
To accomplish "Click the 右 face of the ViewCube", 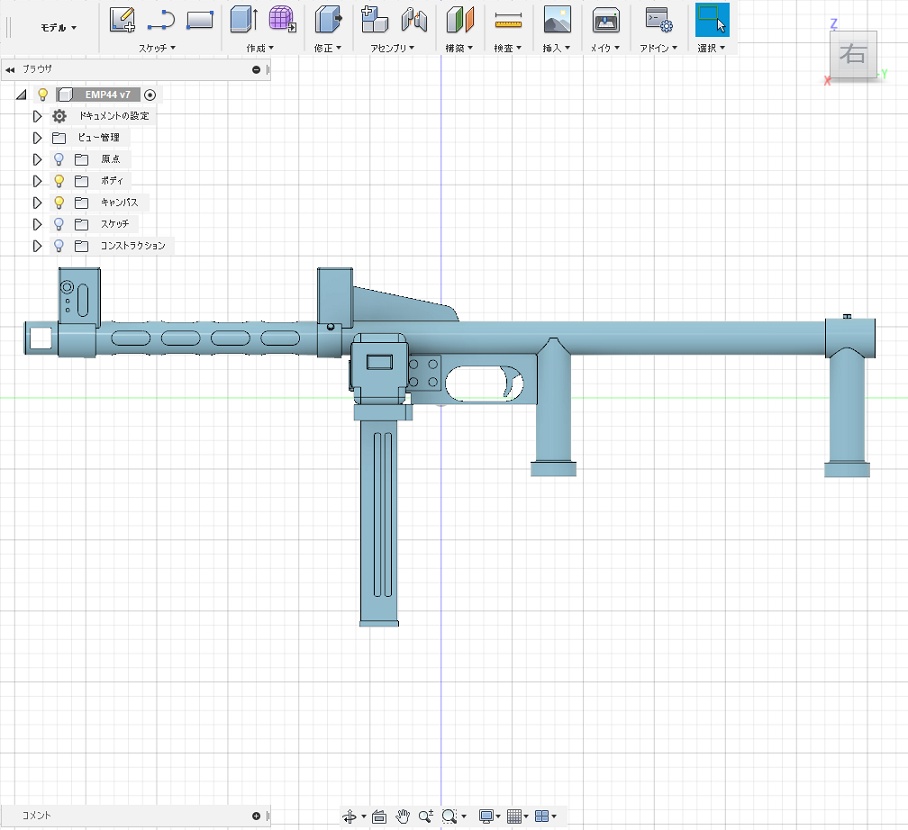I will [x=852, y=55].
